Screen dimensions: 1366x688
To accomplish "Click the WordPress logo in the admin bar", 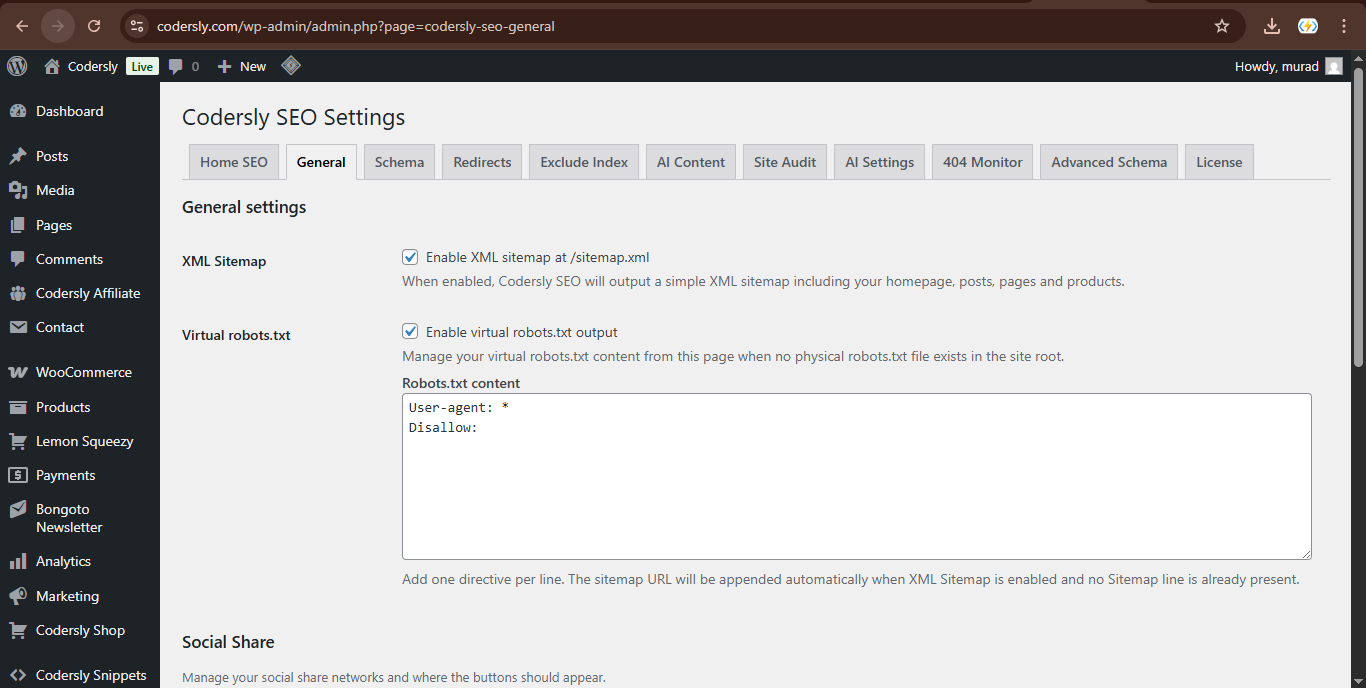I will 16,66.
